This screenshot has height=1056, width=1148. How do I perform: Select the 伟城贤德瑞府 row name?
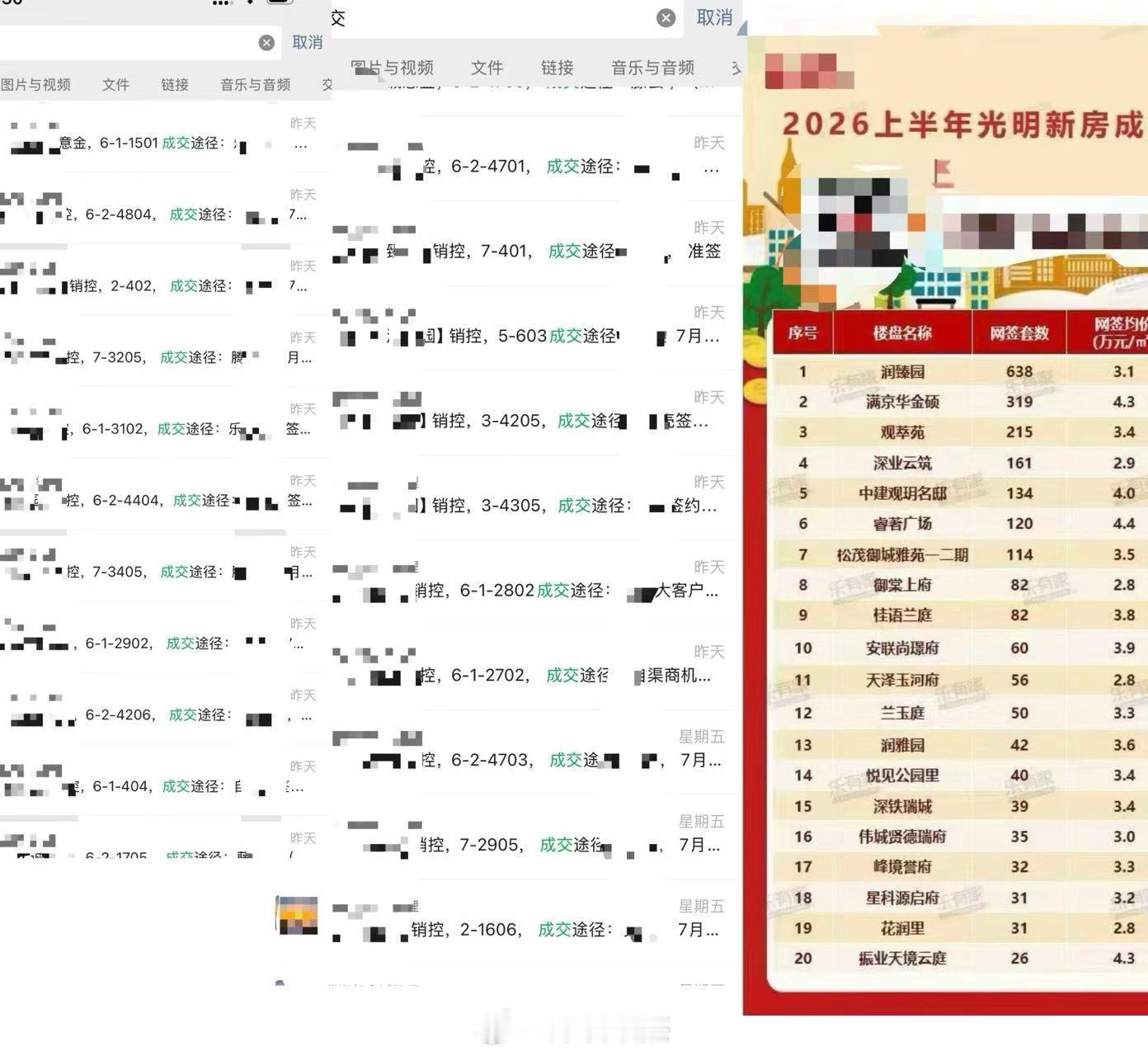[x=902, y=837]
